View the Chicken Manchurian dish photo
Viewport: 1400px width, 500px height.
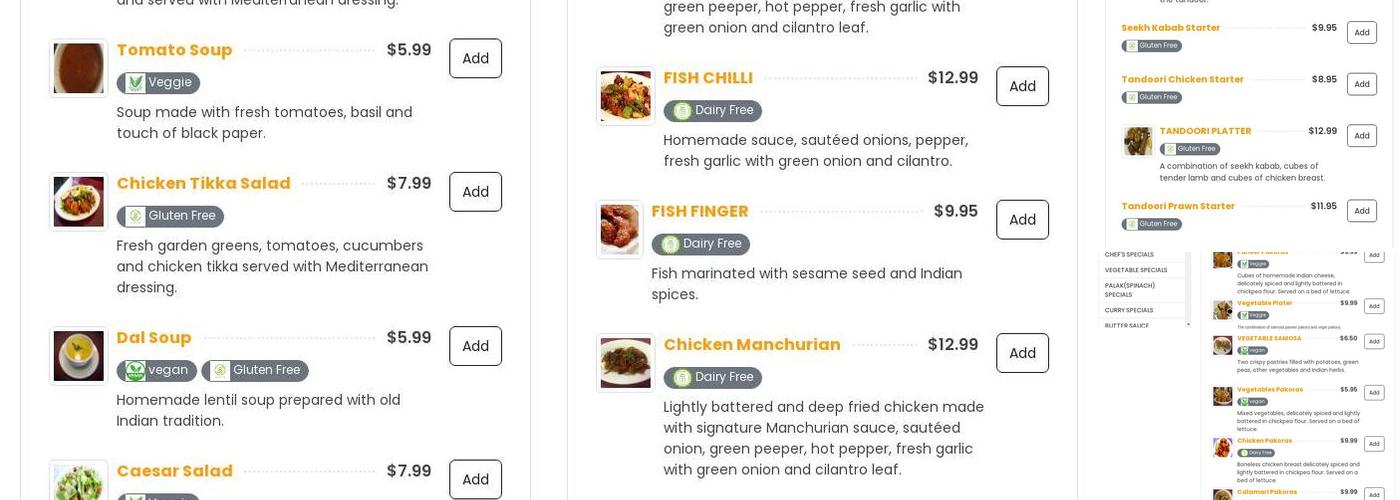click(625, 362)
